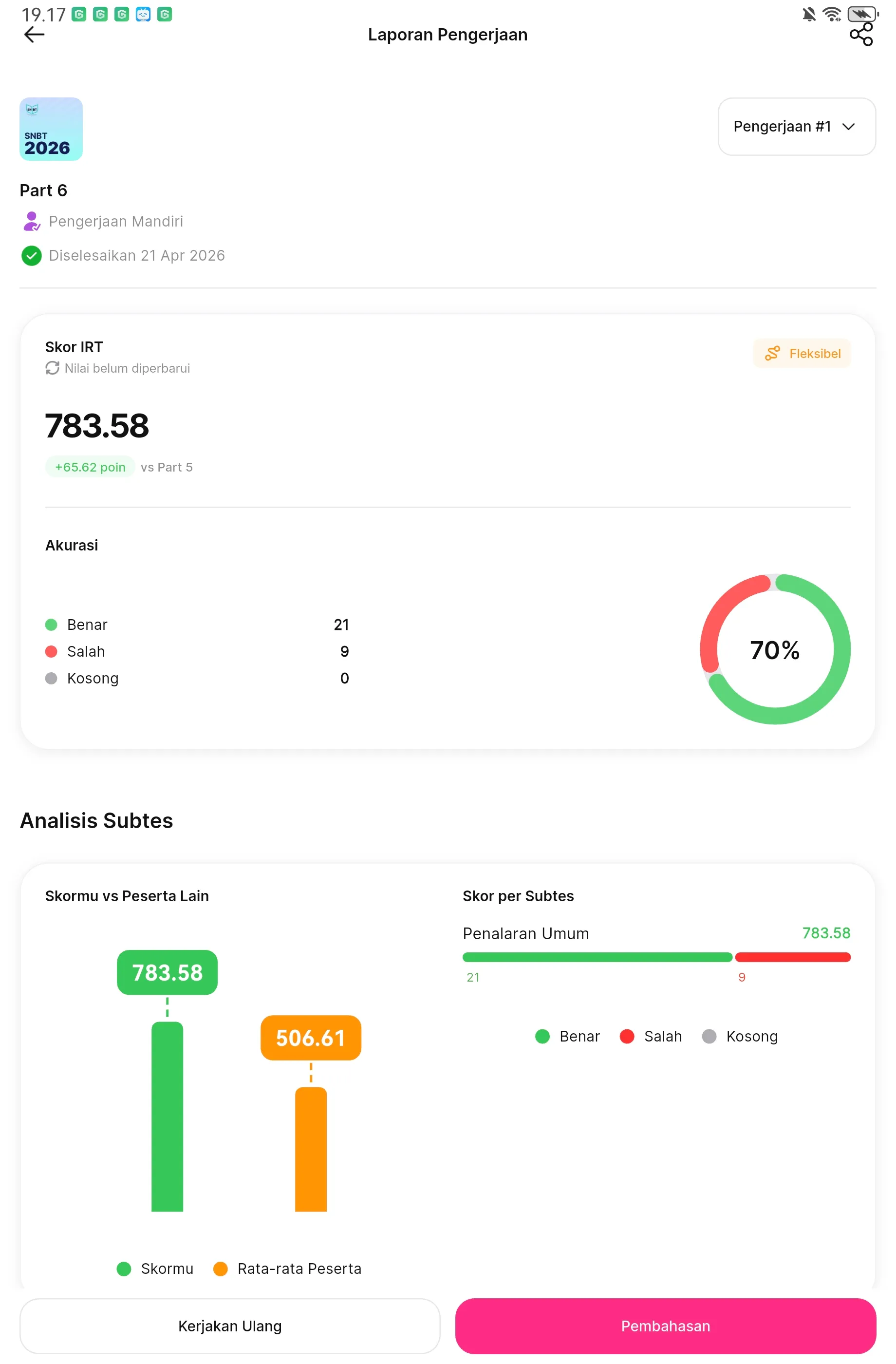Go back using the arrow icon

click(x=35, y=35)
